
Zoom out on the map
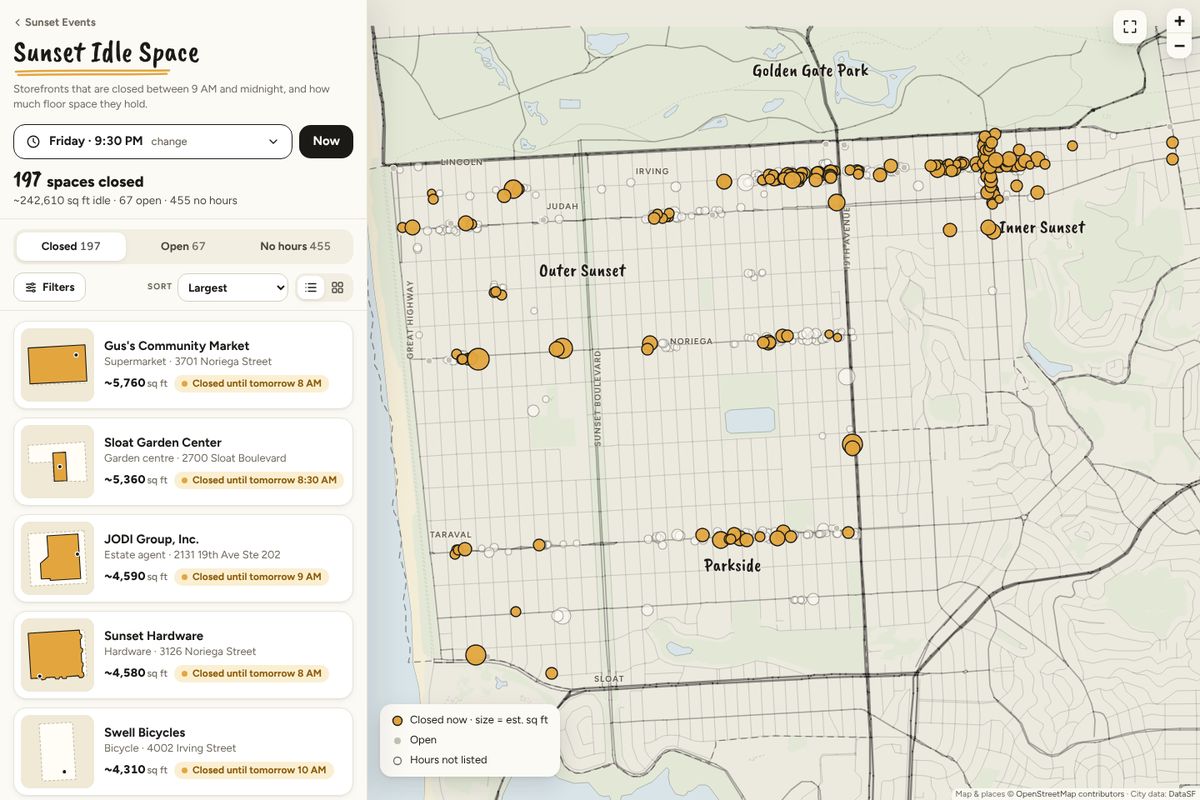click(x=1180, y=46)
